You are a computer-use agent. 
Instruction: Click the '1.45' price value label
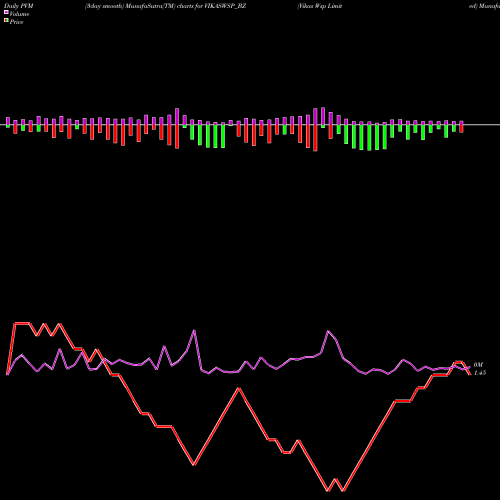pyautogui.click(x=480, y=373)
